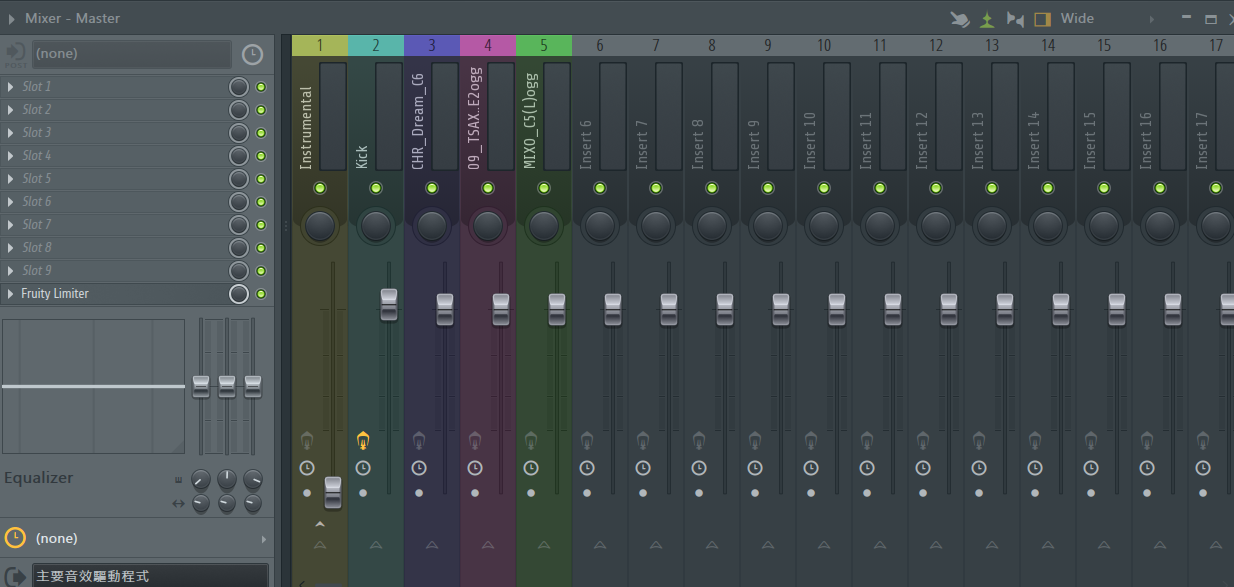Click the Kick track pan knob
Image resolution: width=1234 pixels, height=587 pixels.
[376, 226]
